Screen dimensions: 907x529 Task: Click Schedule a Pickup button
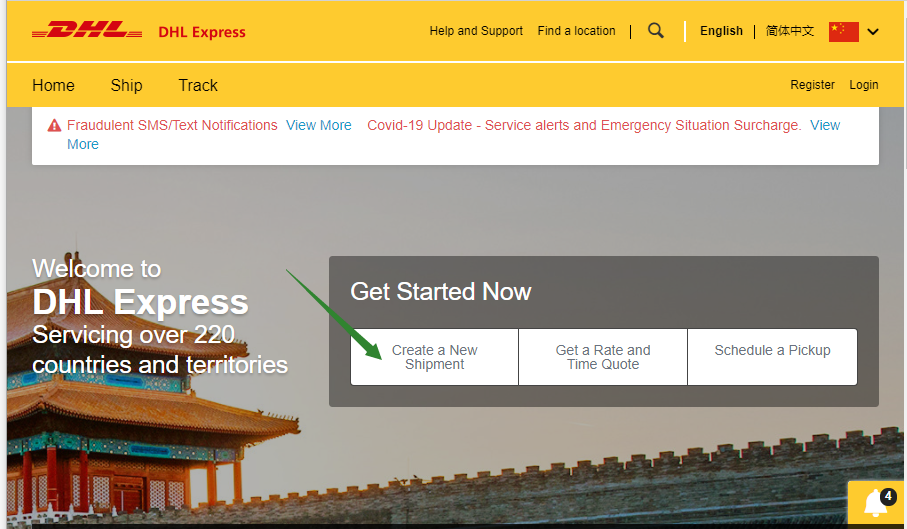pos(772,357)
